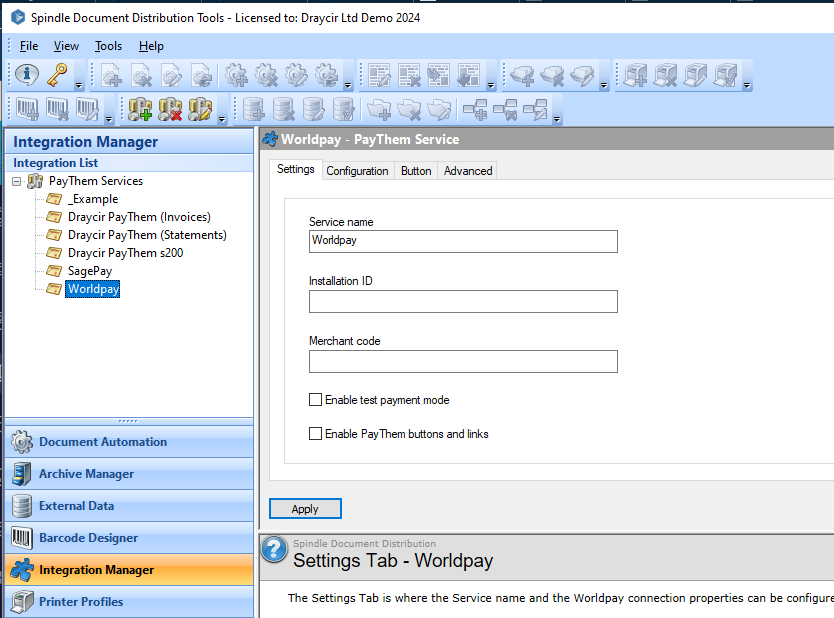
Task: Open the About information bubble icon
Action: click(26, 75)
